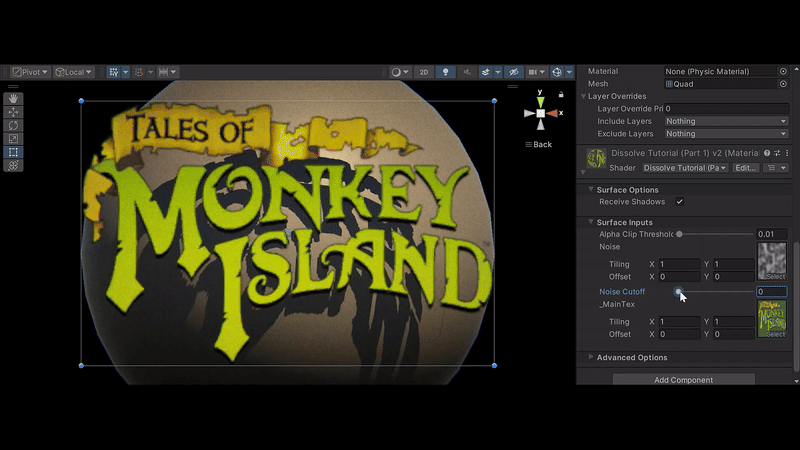Uncheck the Receive Shadows checkbox
Screen dimensions: 800x450
click(680, 202)
